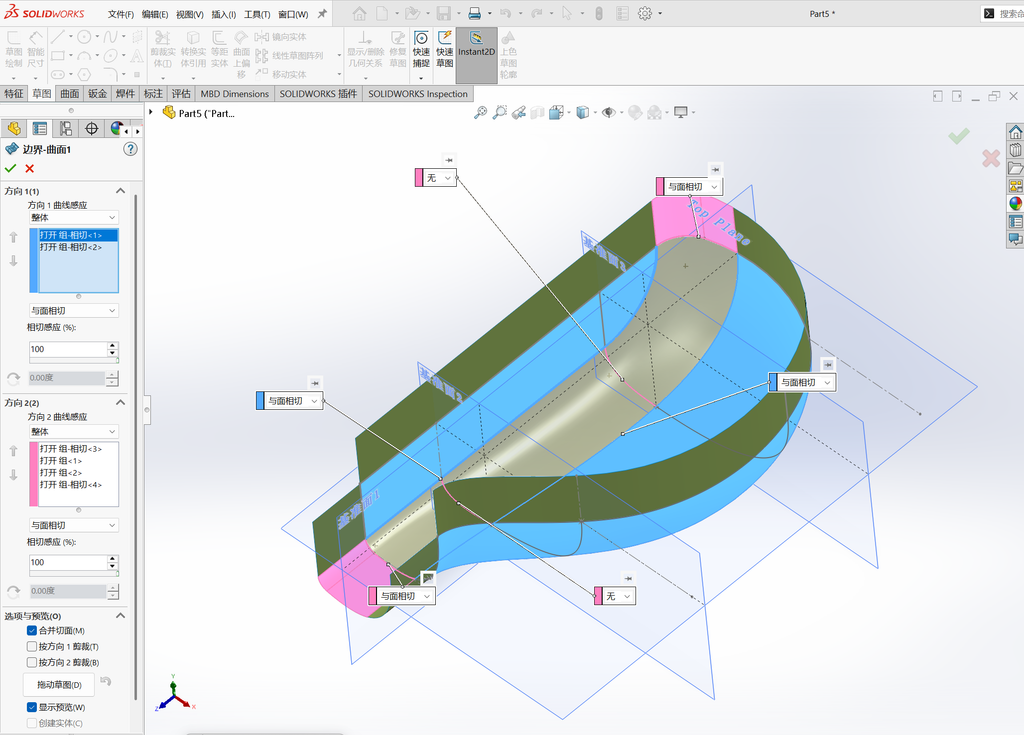Switch to the 钣金 ribbon tab
This screenshot has width=1024, height=735.
pos(97,93)
